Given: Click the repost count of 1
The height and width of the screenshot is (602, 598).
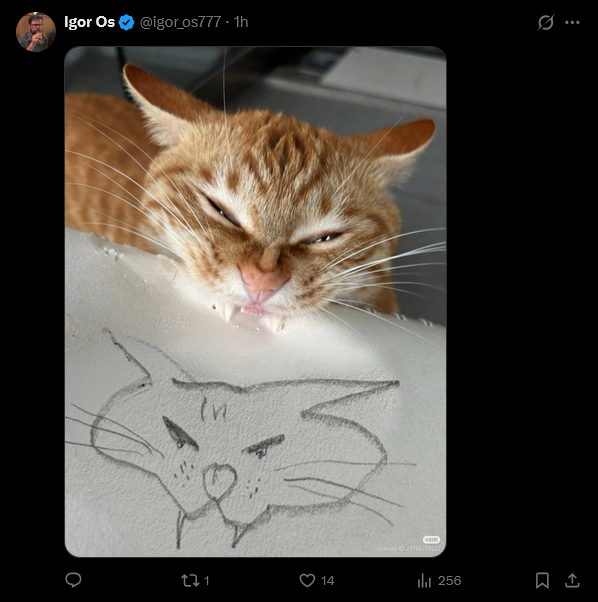Looking at the screenshot, I should (206, 580).
